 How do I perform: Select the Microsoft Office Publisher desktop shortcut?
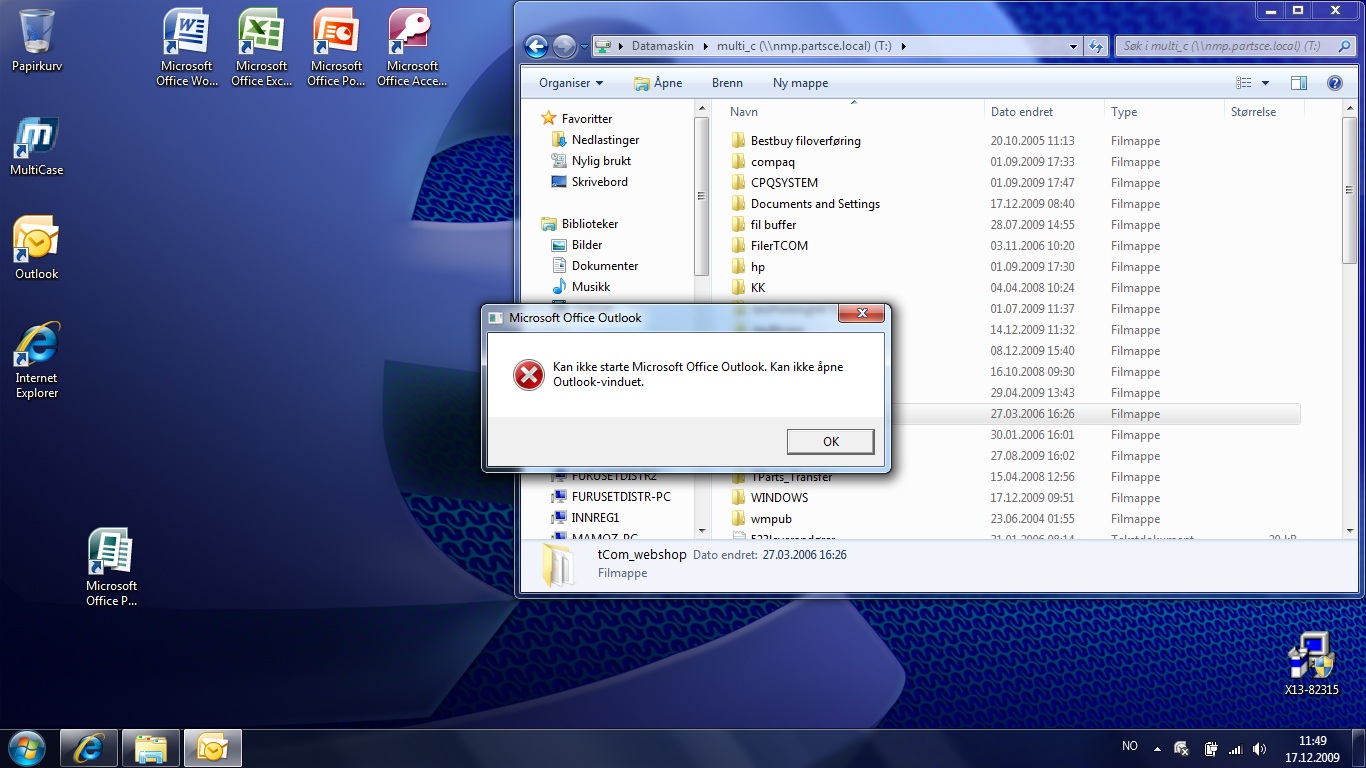(x=111, y=567)
